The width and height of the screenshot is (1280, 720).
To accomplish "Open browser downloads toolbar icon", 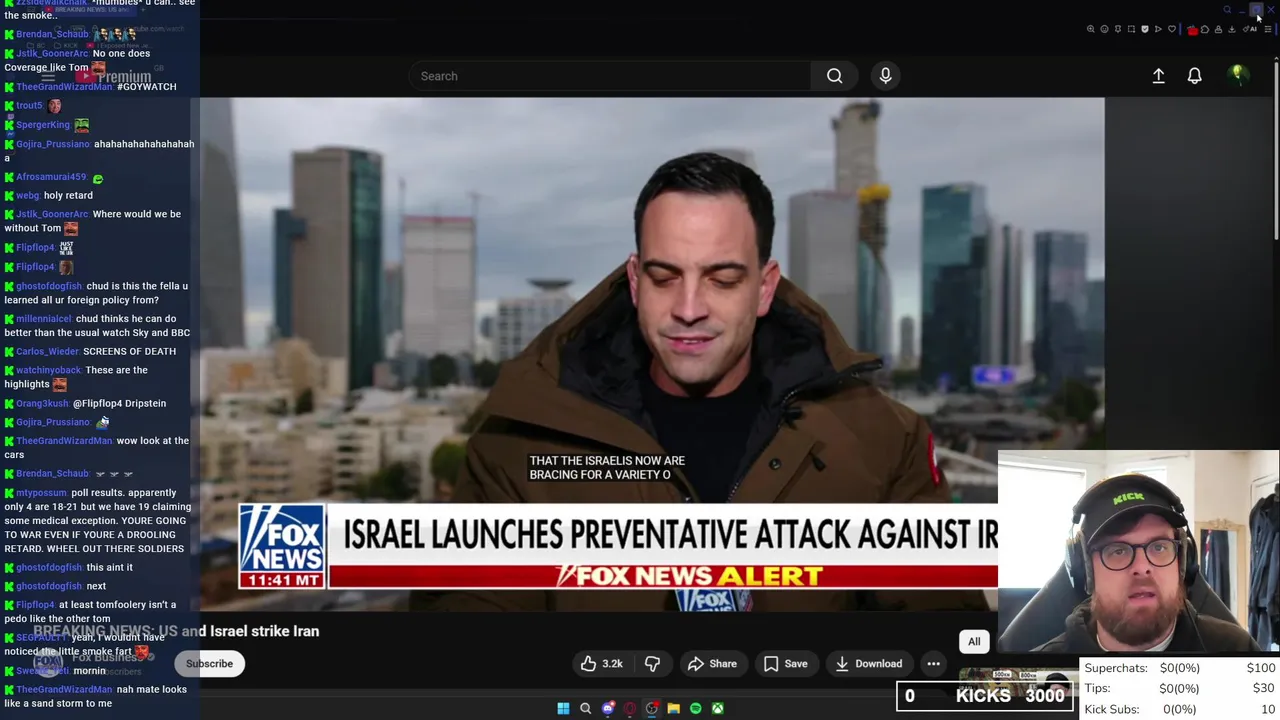I will [x=1232, y=29].
